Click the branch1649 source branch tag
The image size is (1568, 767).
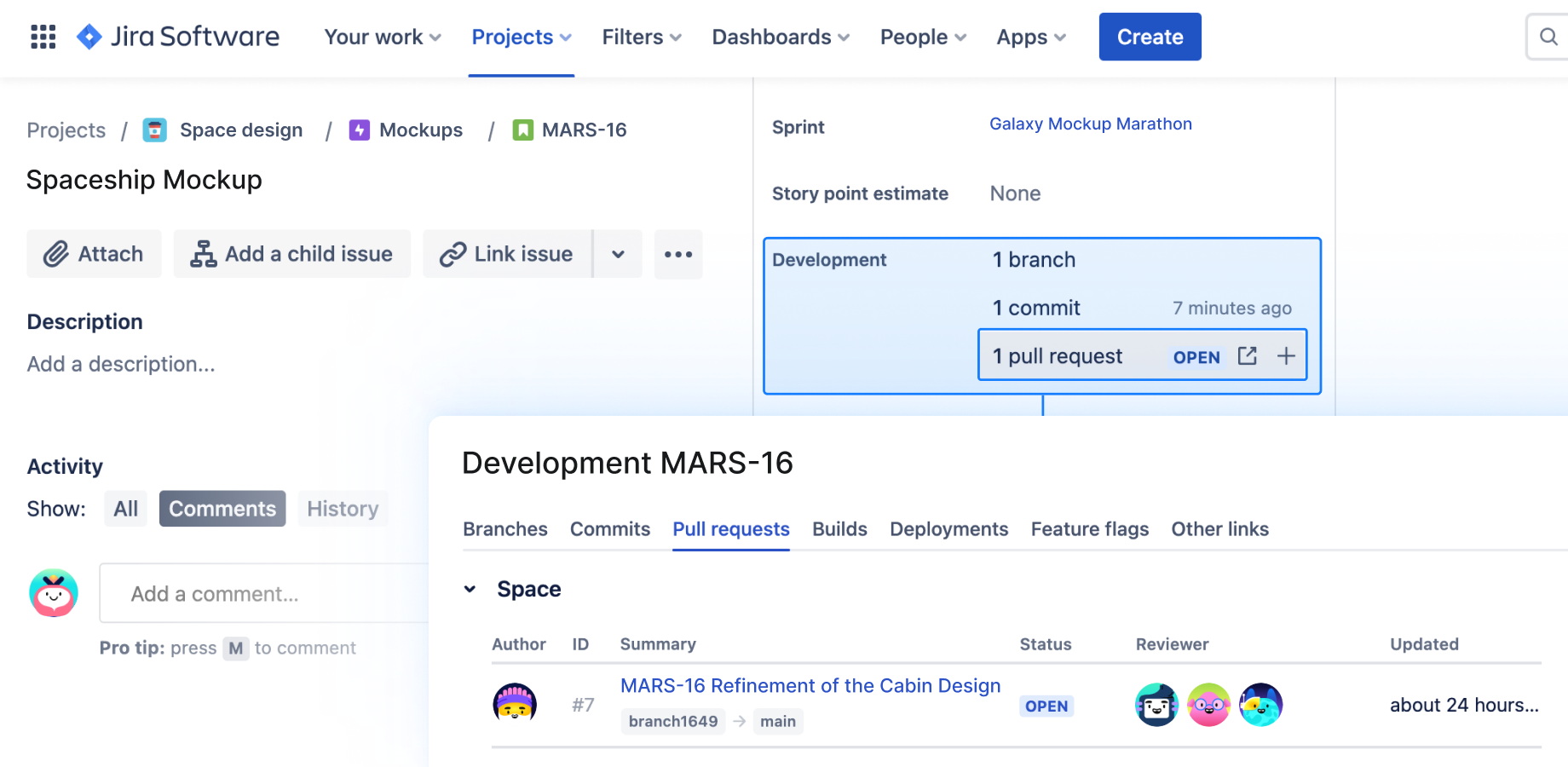tap(673, 721)
